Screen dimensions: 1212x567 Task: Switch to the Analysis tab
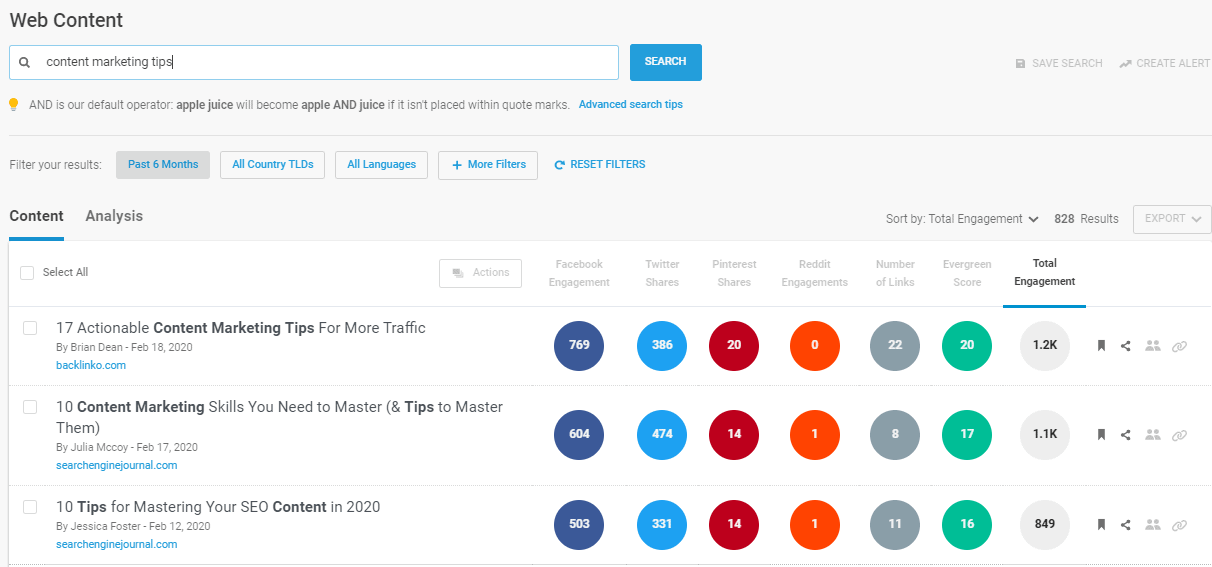pos(114,216)
